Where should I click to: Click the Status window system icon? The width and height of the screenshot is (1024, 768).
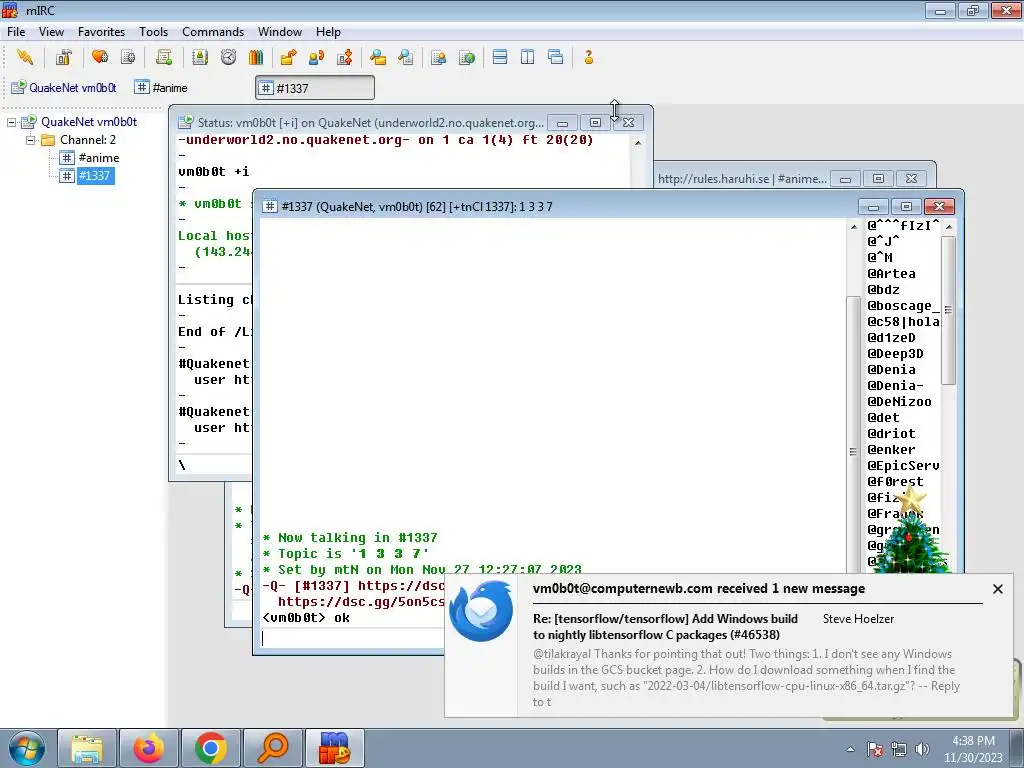[x=186, y=122]
